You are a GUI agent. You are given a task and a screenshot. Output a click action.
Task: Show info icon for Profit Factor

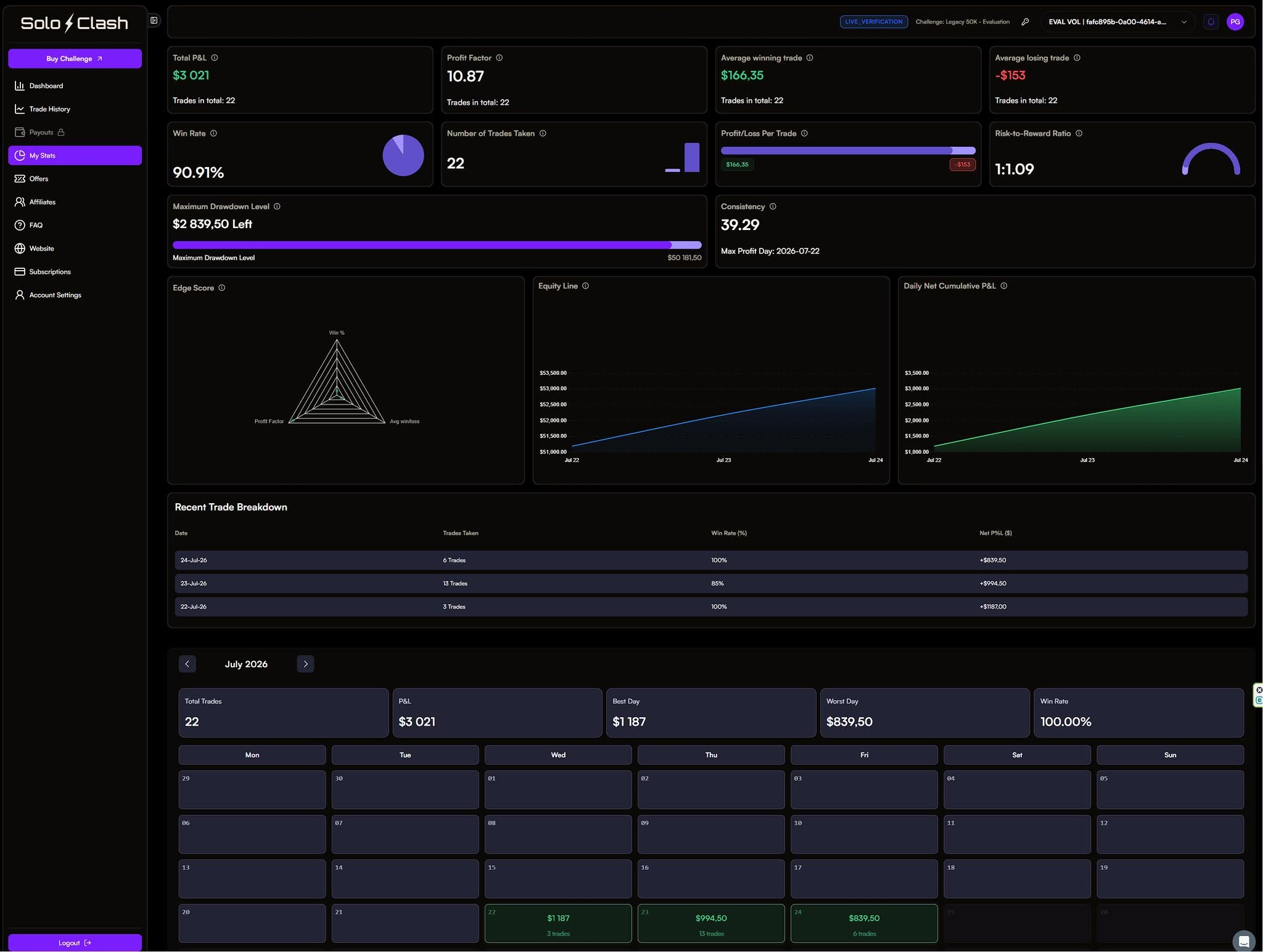pos(500,58)
